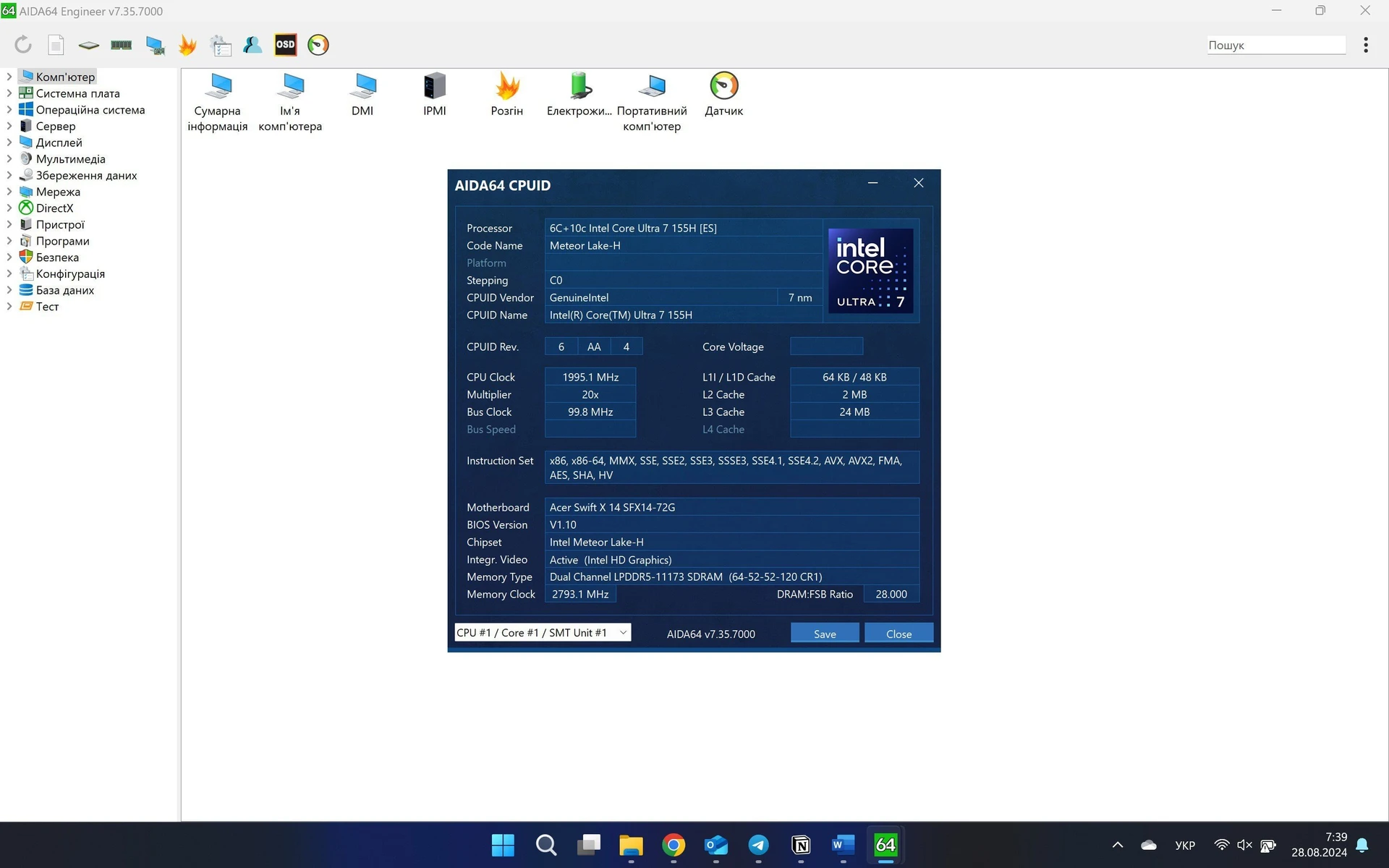Open the CPU #1 / Core #1 dropdown
Screen dimensions: 1389x868
coord(543,632)
